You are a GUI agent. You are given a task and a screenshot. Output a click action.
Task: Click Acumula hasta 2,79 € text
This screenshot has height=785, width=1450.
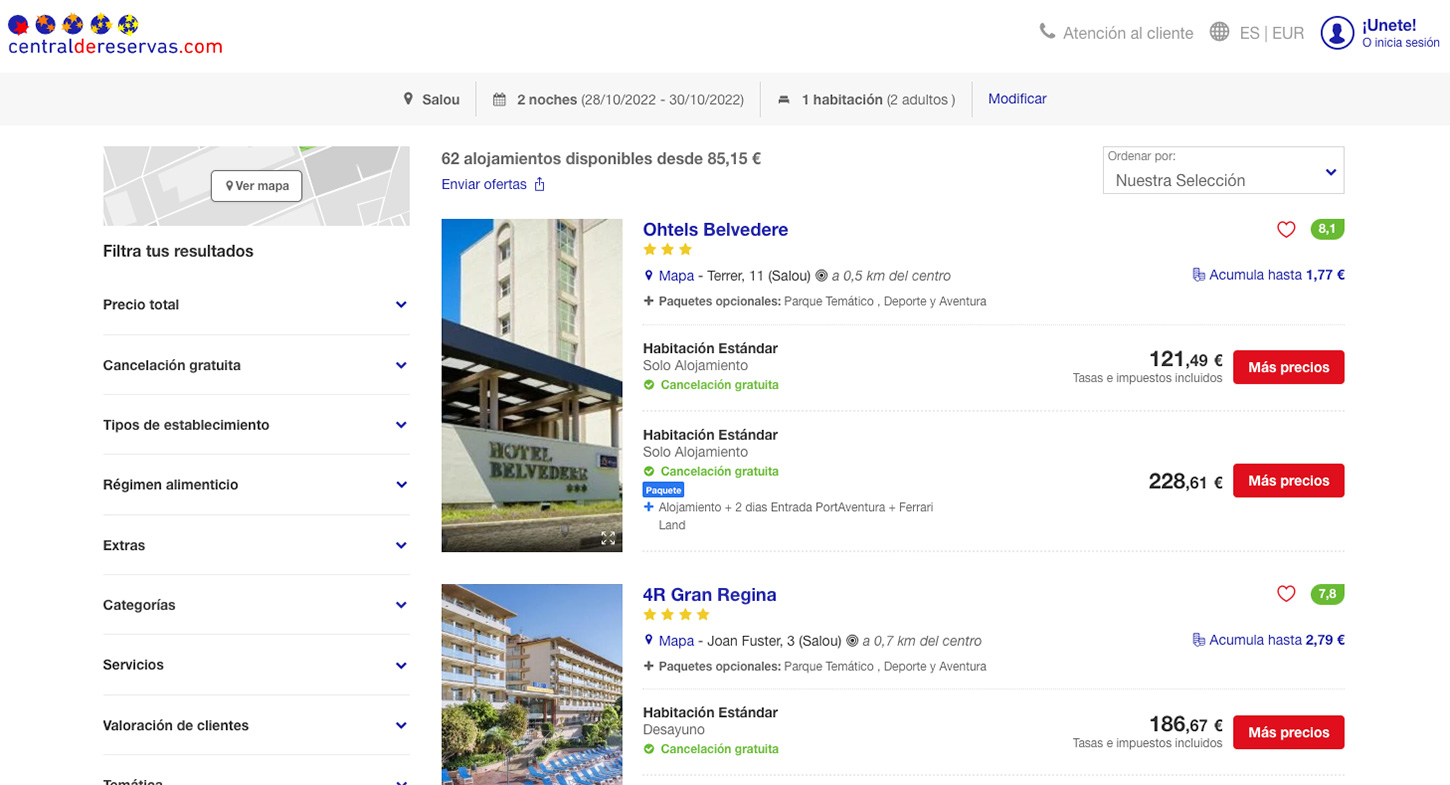[x=1277, y=640]
